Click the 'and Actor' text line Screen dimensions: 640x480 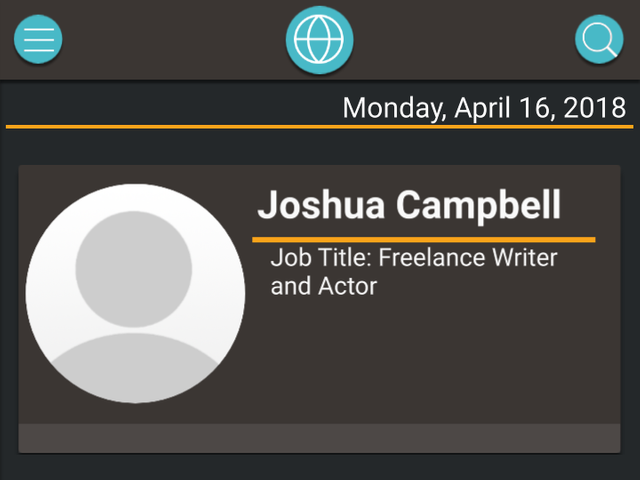pos(323,286)
